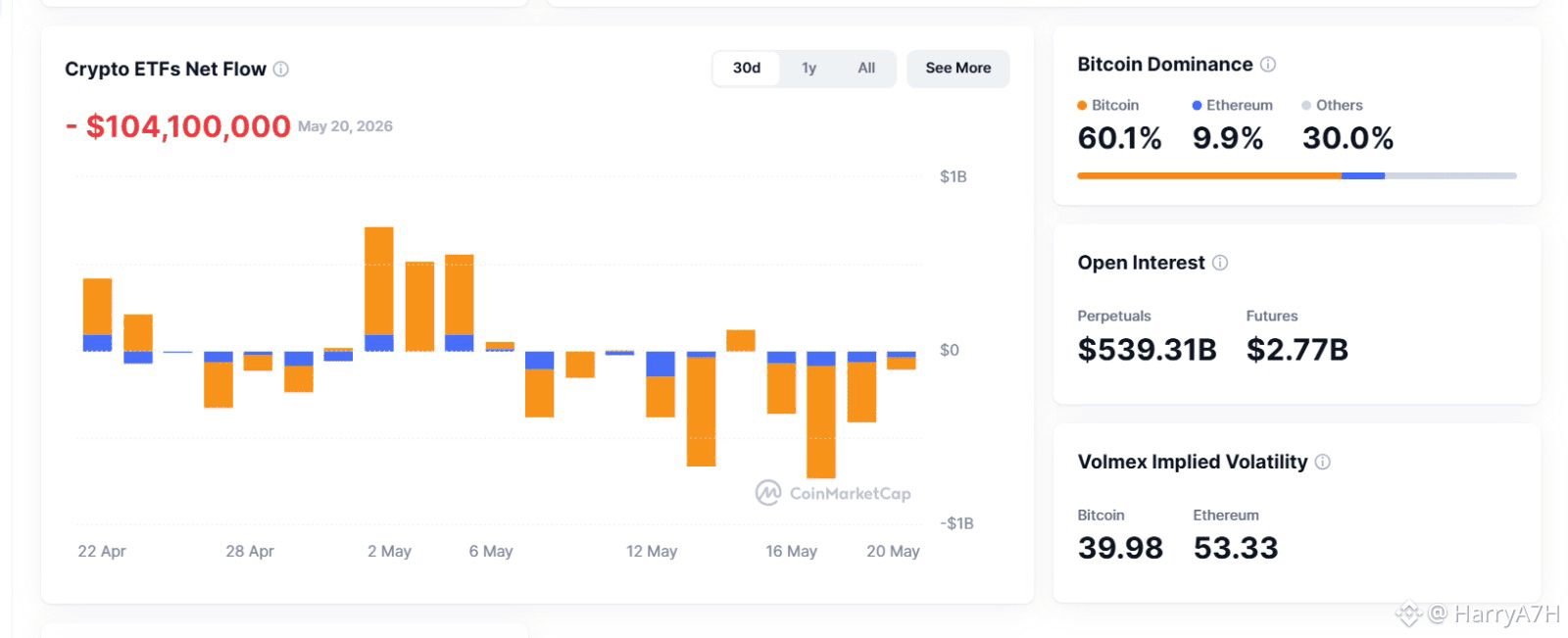
Task: Click Volmex Implied Volatility info icon
Action: tap(1323, 462)
